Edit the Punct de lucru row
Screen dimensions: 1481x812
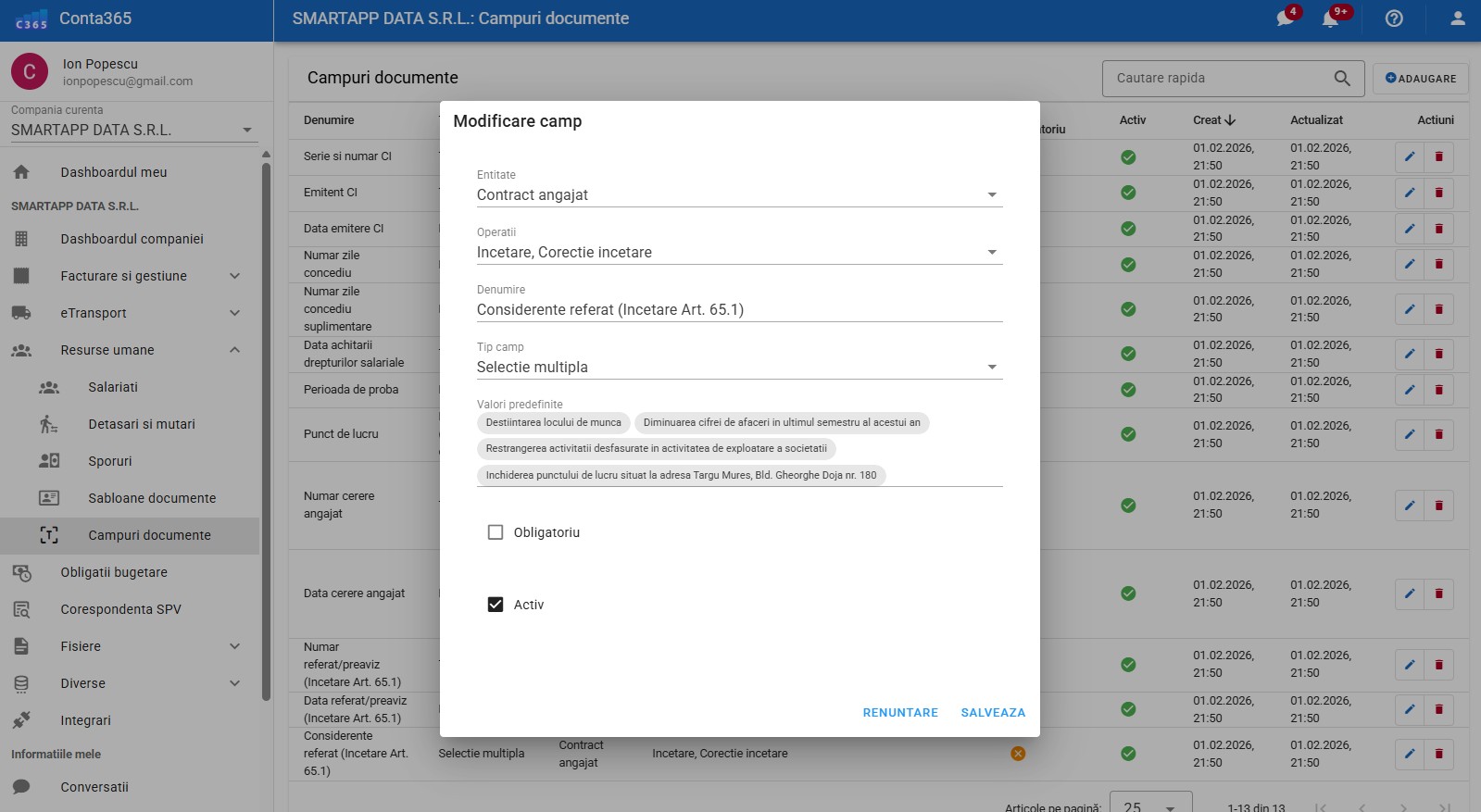(x=1409, y=434)
